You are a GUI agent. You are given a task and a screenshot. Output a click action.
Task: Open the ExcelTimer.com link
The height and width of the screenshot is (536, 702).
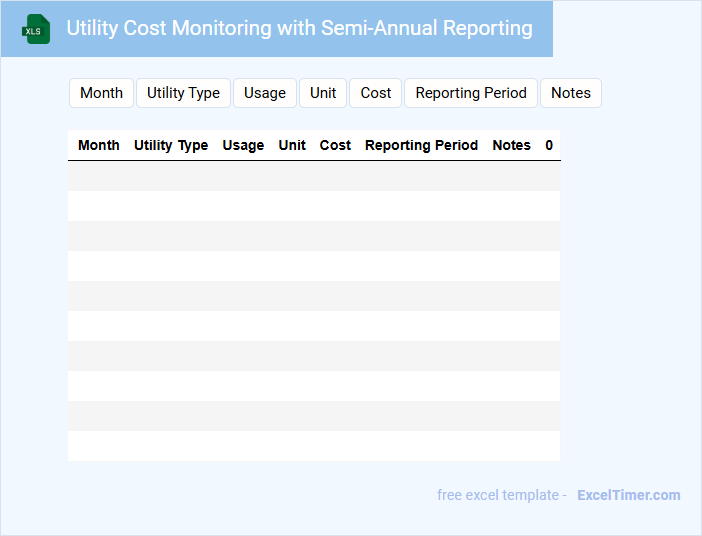[628, 495]
